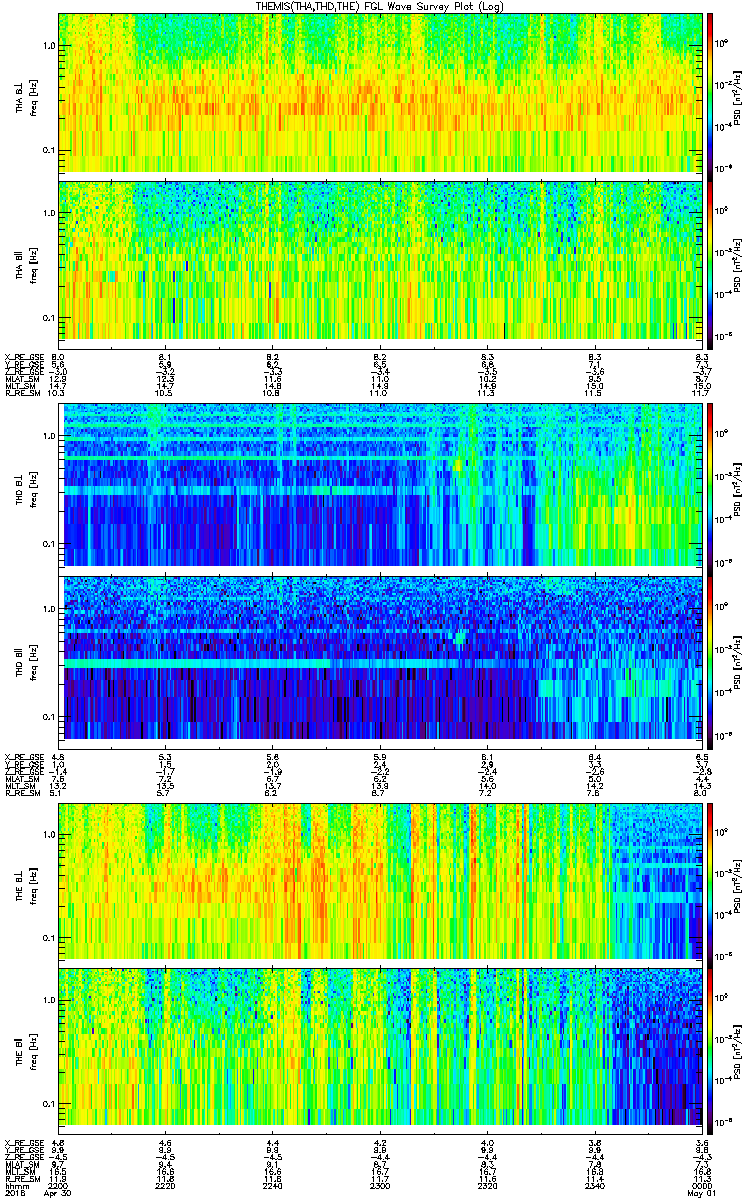Click the 2340 time tick label
Viewport: 750px width, 1200px height.
point(595,1185)
